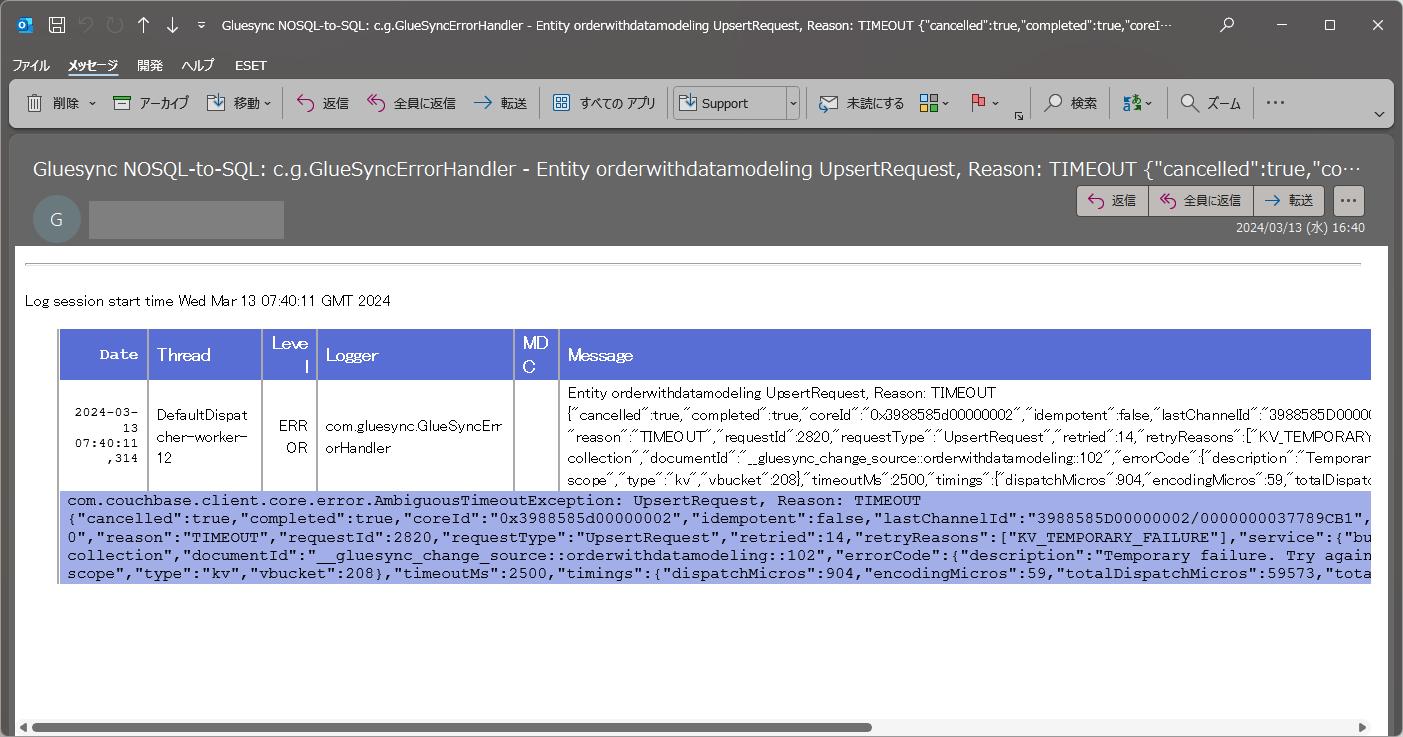Select the メッセージ ribbon tab

pos(93,65)
